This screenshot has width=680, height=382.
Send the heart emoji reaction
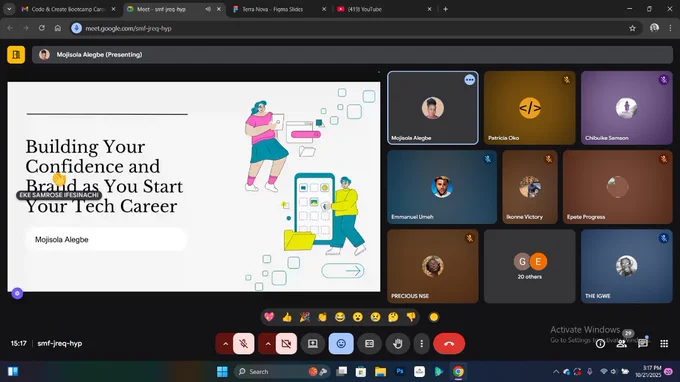click(x=269, y=317)
